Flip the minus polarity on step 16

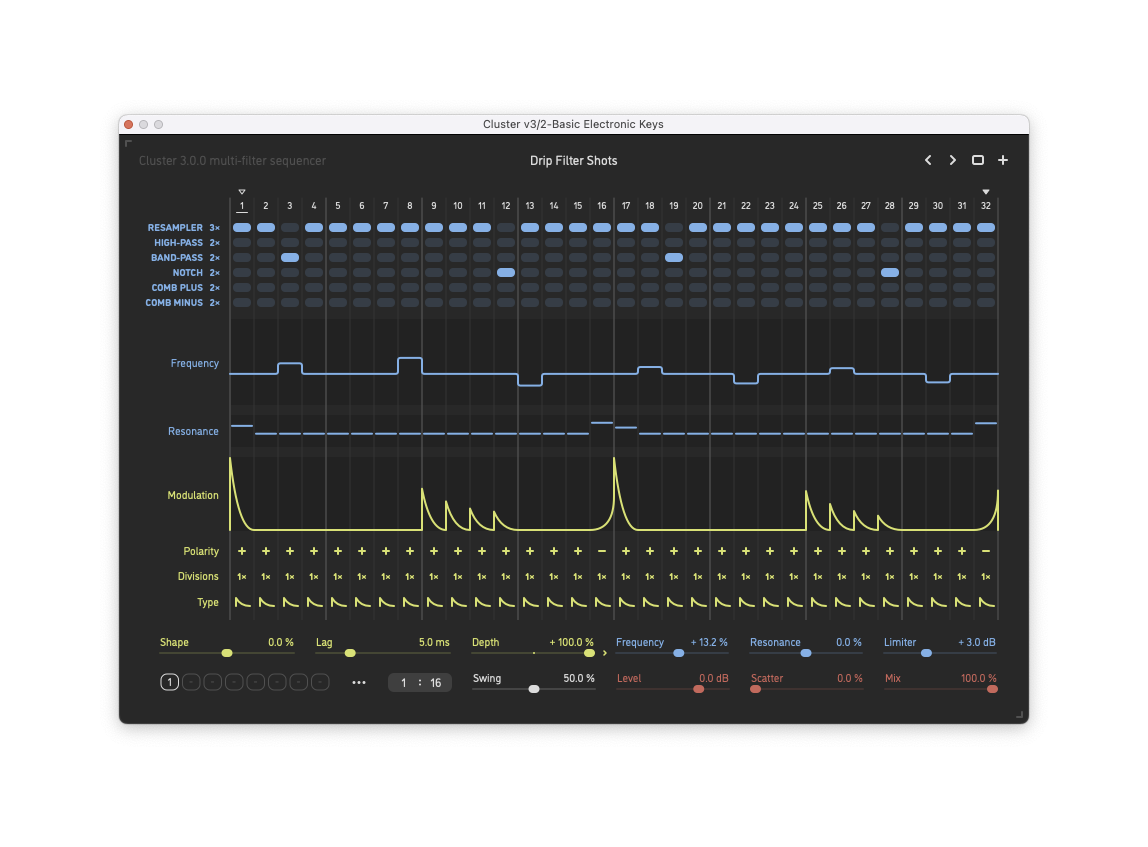point(601,551)
